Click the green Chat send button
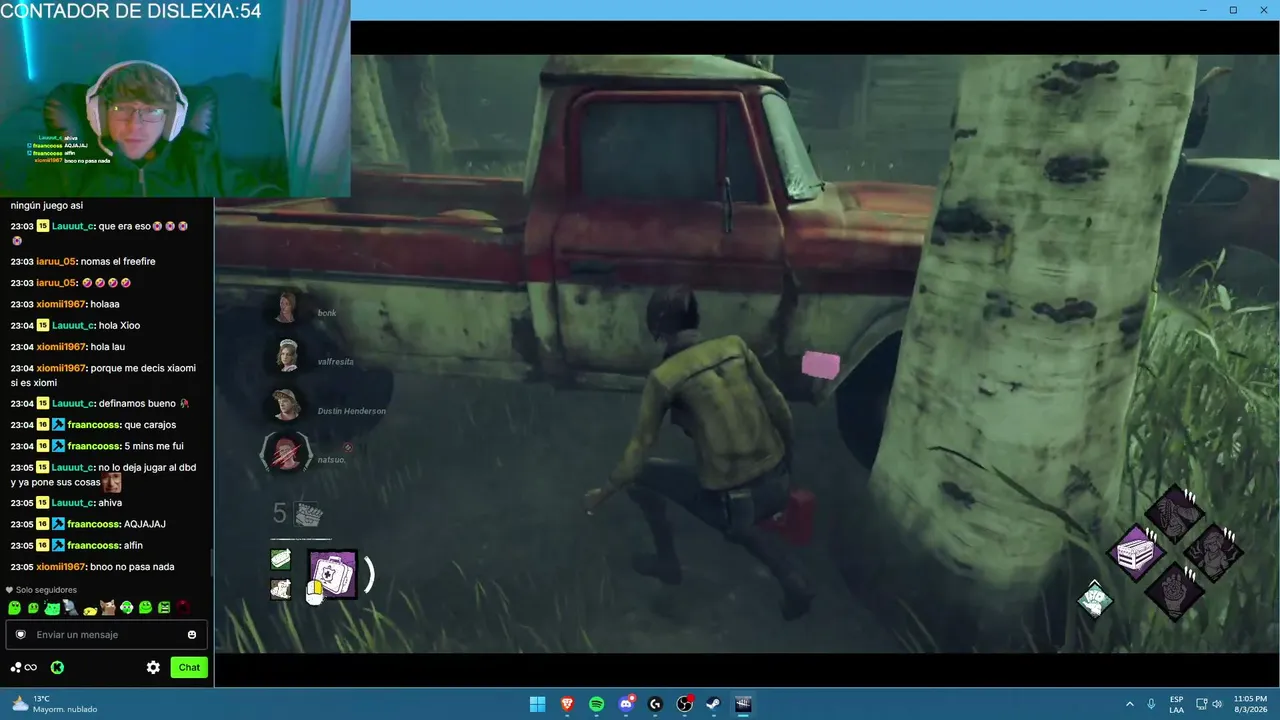 [189, 667]
